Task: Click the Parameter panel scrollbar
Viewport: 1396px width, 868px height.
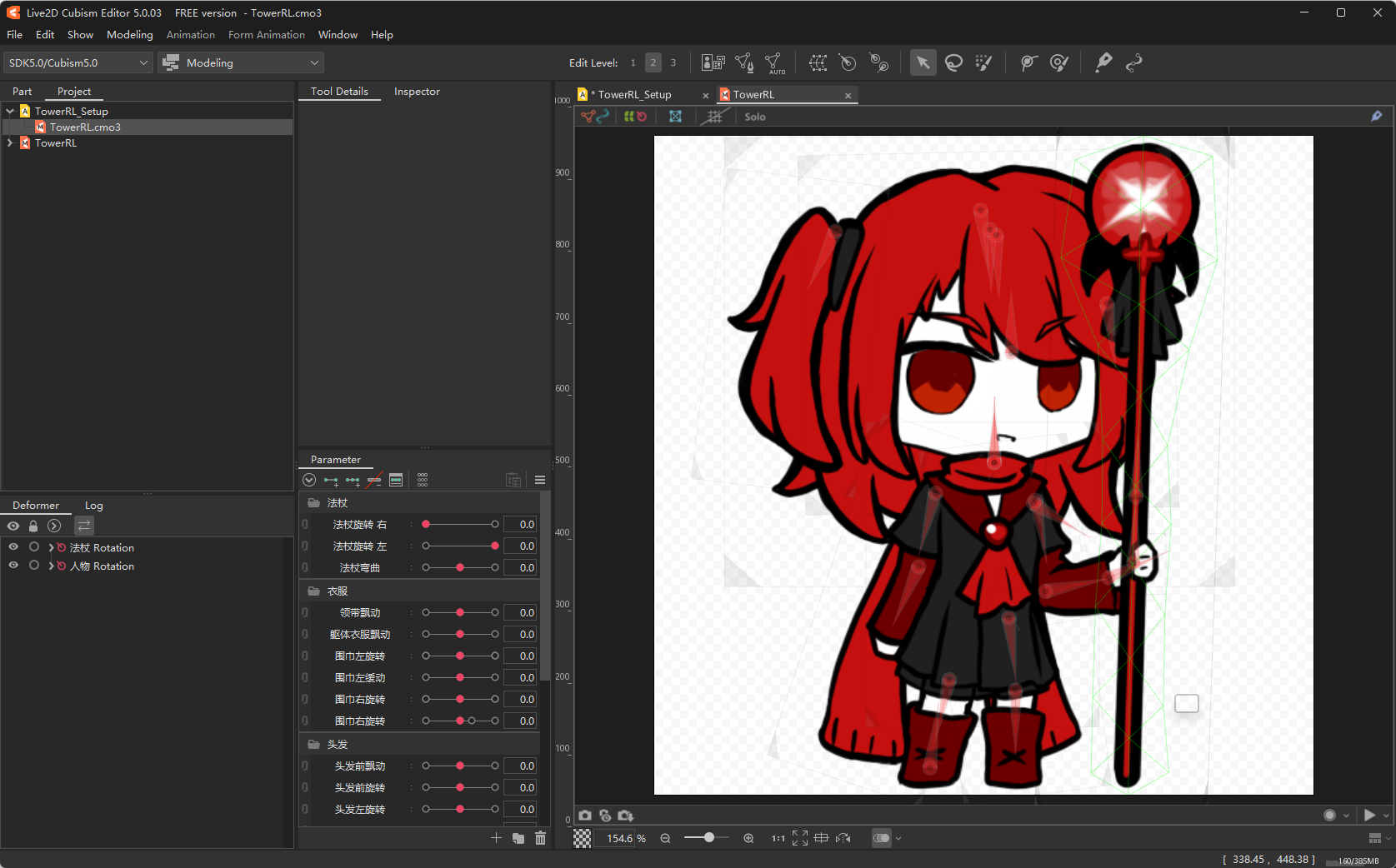Action: pos(545,587)
